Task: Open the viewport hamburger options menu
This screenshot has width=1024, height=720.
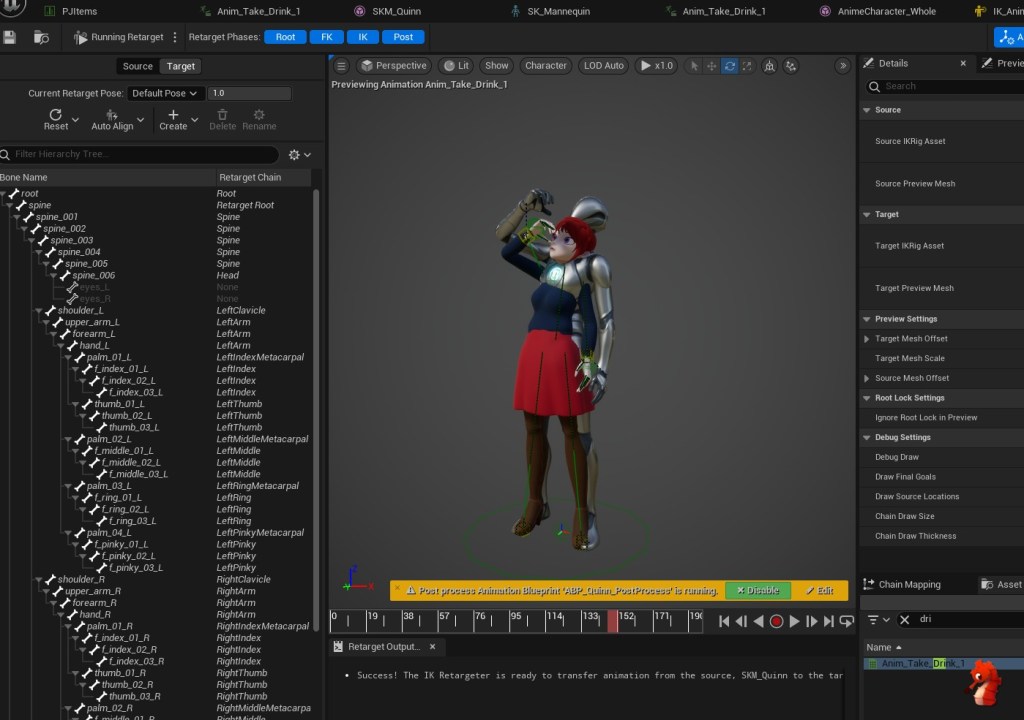Action: point(341,66)
